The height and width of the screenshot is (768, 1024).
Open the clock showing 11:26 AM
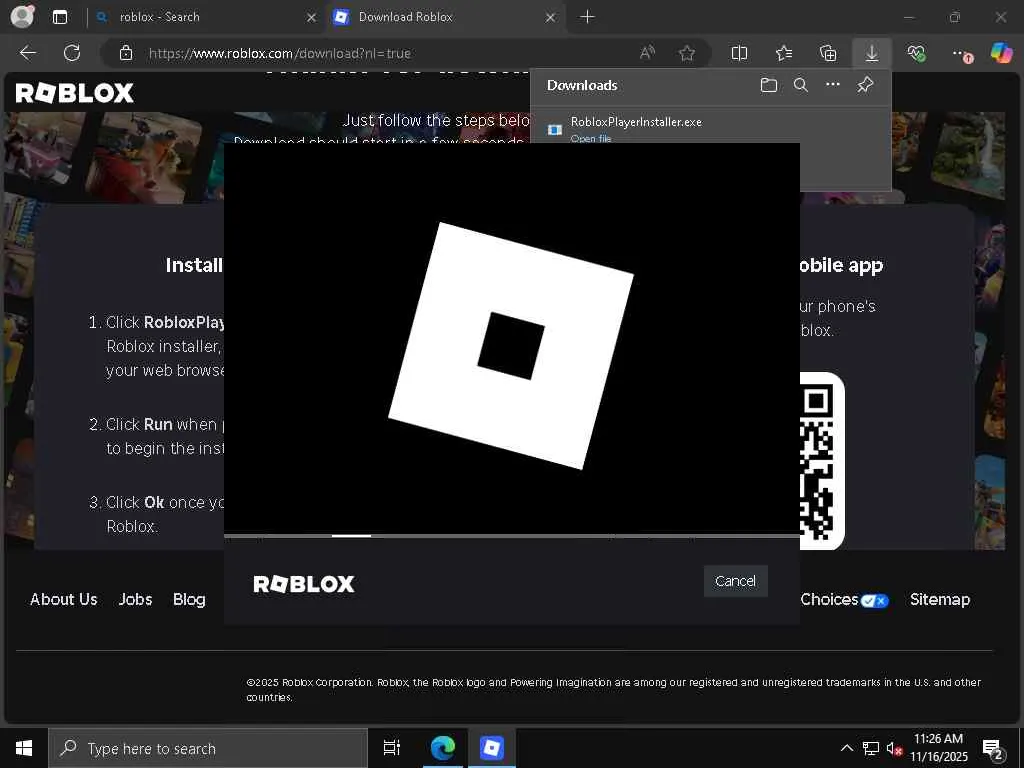938,748
